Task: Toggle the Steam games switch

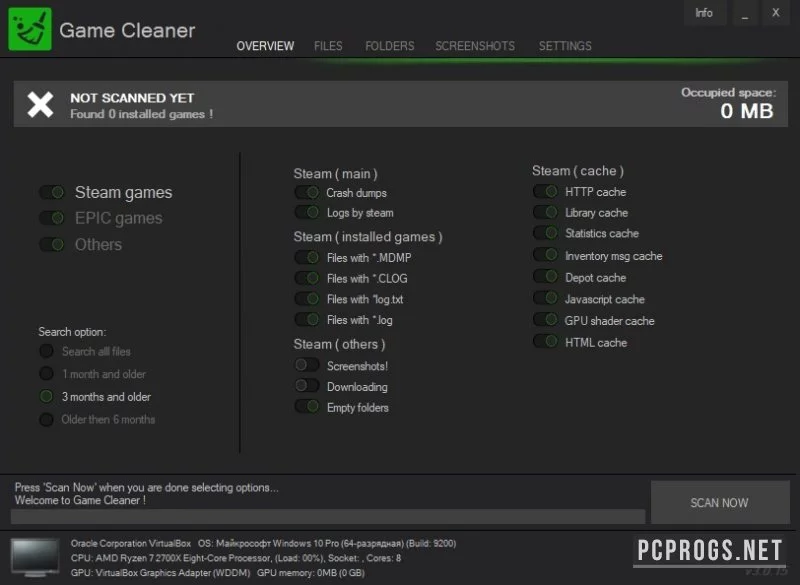Action: pos(52,192)
